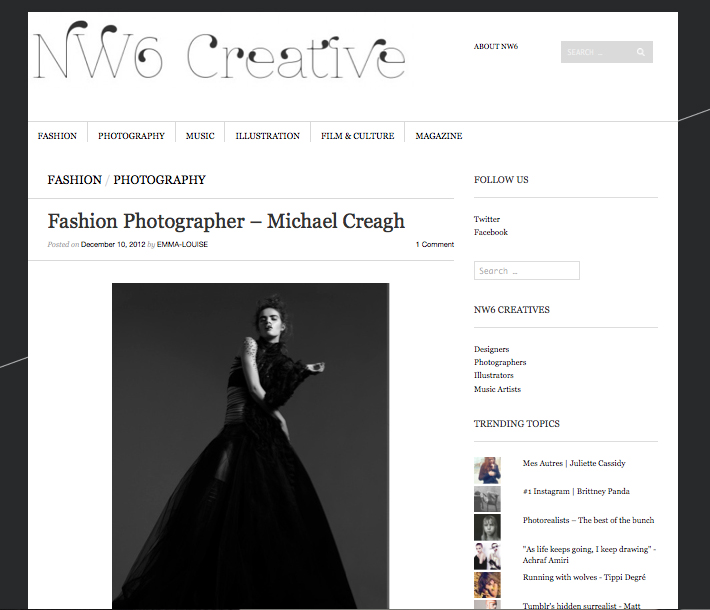
Task: Open the Magazine menu item
Action: coord(438,136)
